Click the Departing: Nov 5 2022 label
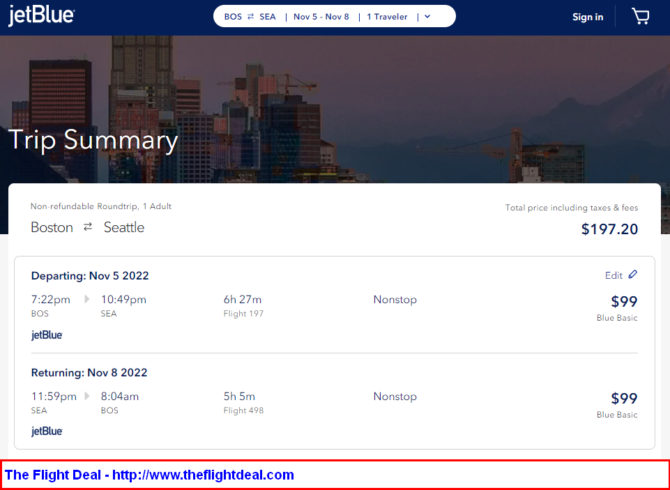The width and height of the screenshot is (670, 490). (x=90, y=276)
